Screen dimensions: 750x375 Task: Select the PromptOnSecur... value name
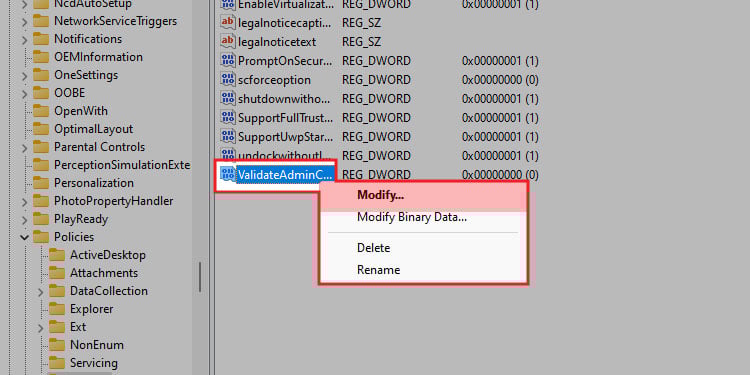(x=285, y=61)
